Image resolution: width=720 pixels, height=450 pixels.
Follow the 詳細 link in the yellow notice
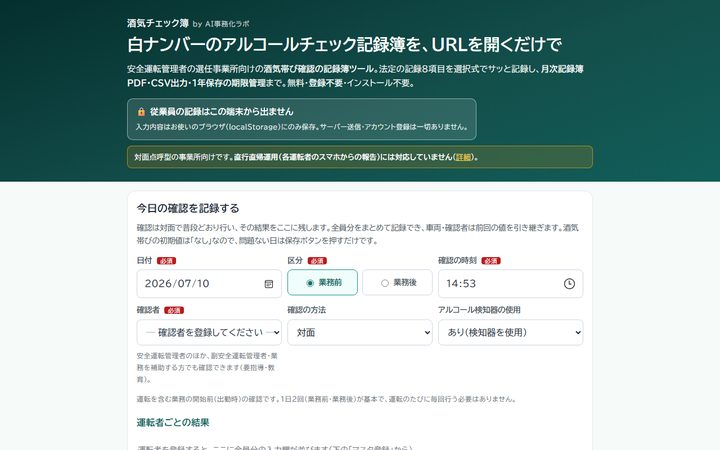pyautogui.click(x=463, y=157)
